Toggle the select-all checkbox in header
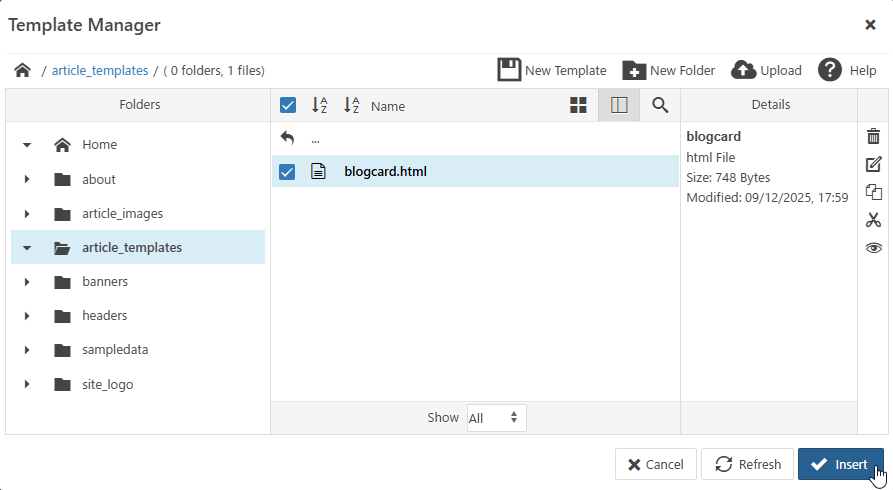 click(x=287, y=105)
